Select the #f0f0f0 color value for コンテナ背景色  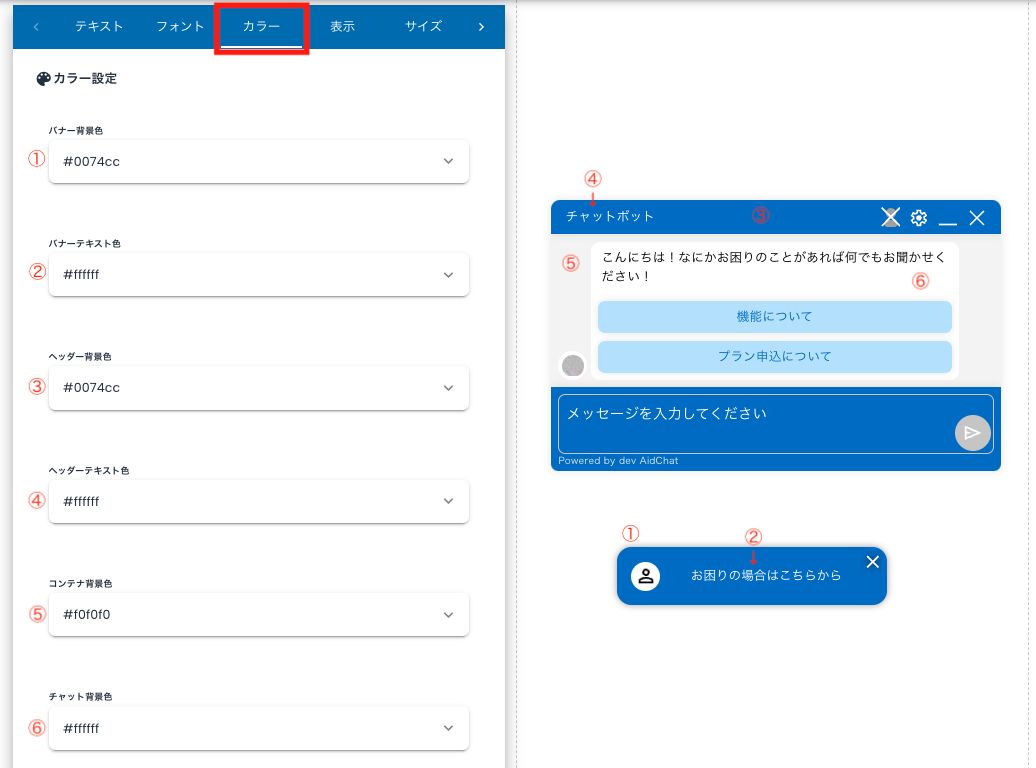coord(259,614)
